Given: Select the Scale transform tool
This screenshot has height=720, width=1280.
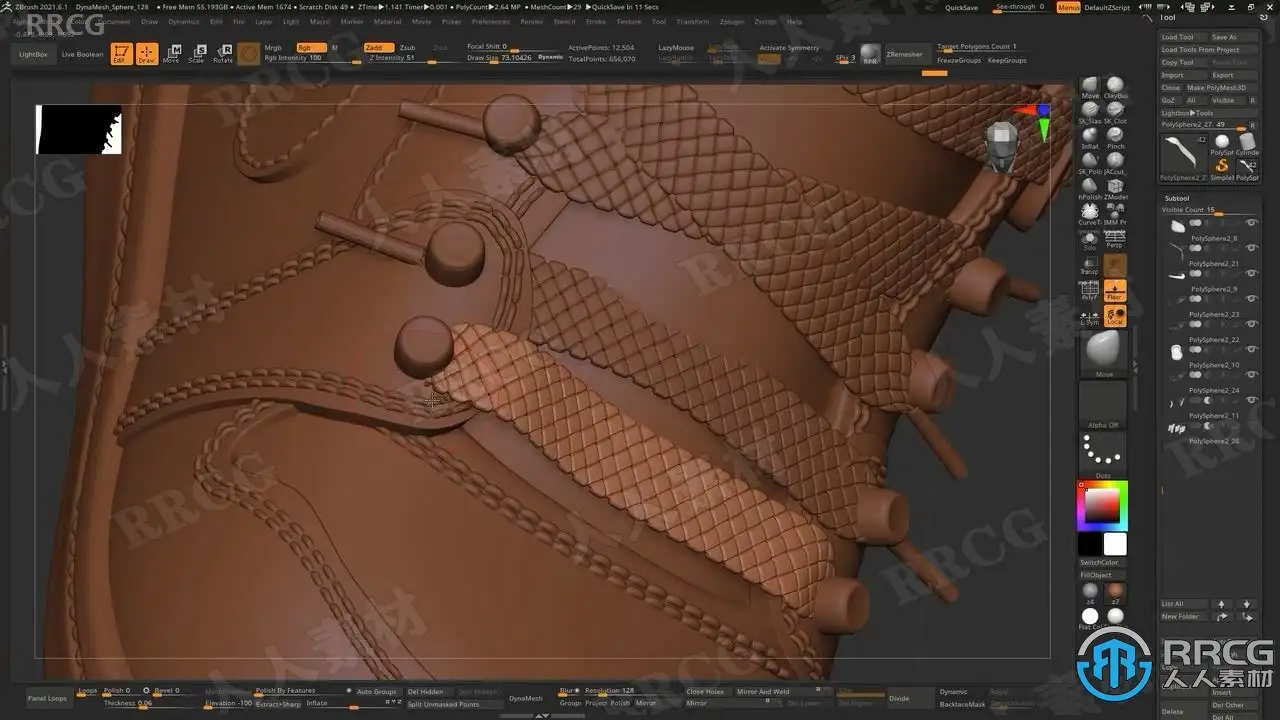Looking at the screenshot, I should (198, 54).
